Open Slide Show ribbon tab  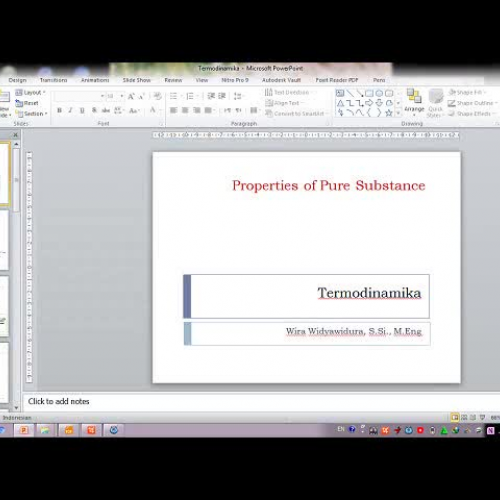[x=137, y=80]
